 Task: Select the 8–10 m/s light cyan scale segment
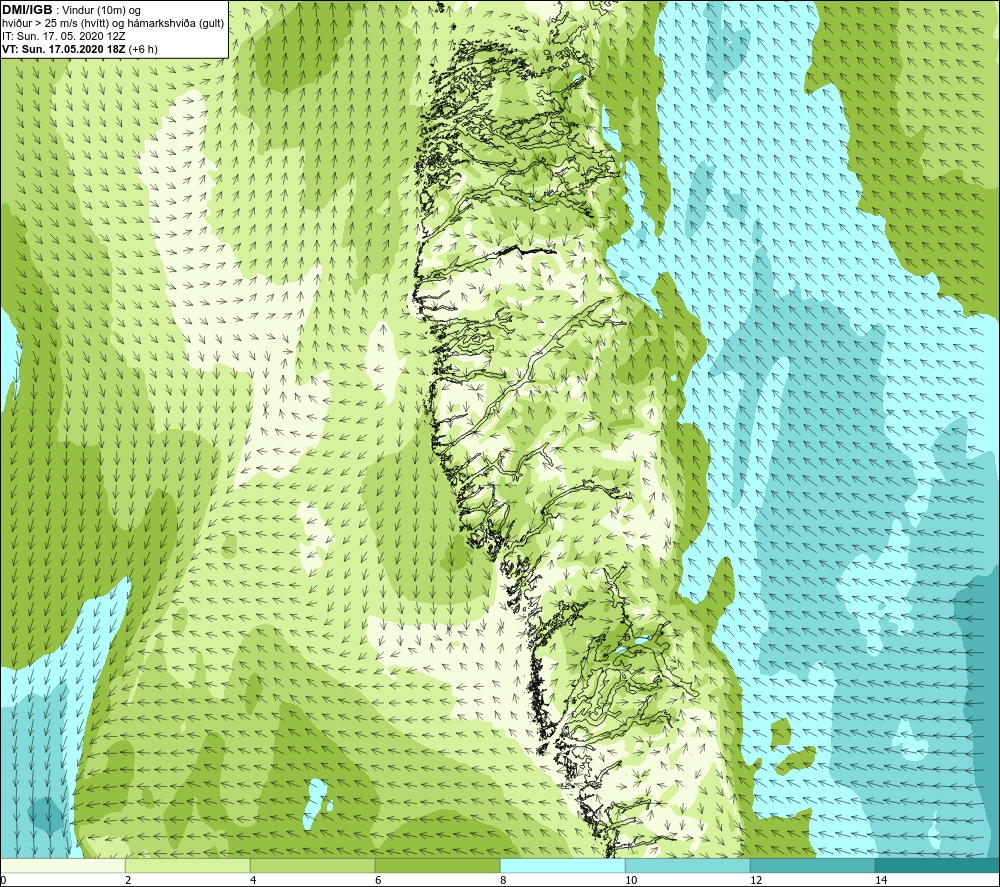pos(562,865)
